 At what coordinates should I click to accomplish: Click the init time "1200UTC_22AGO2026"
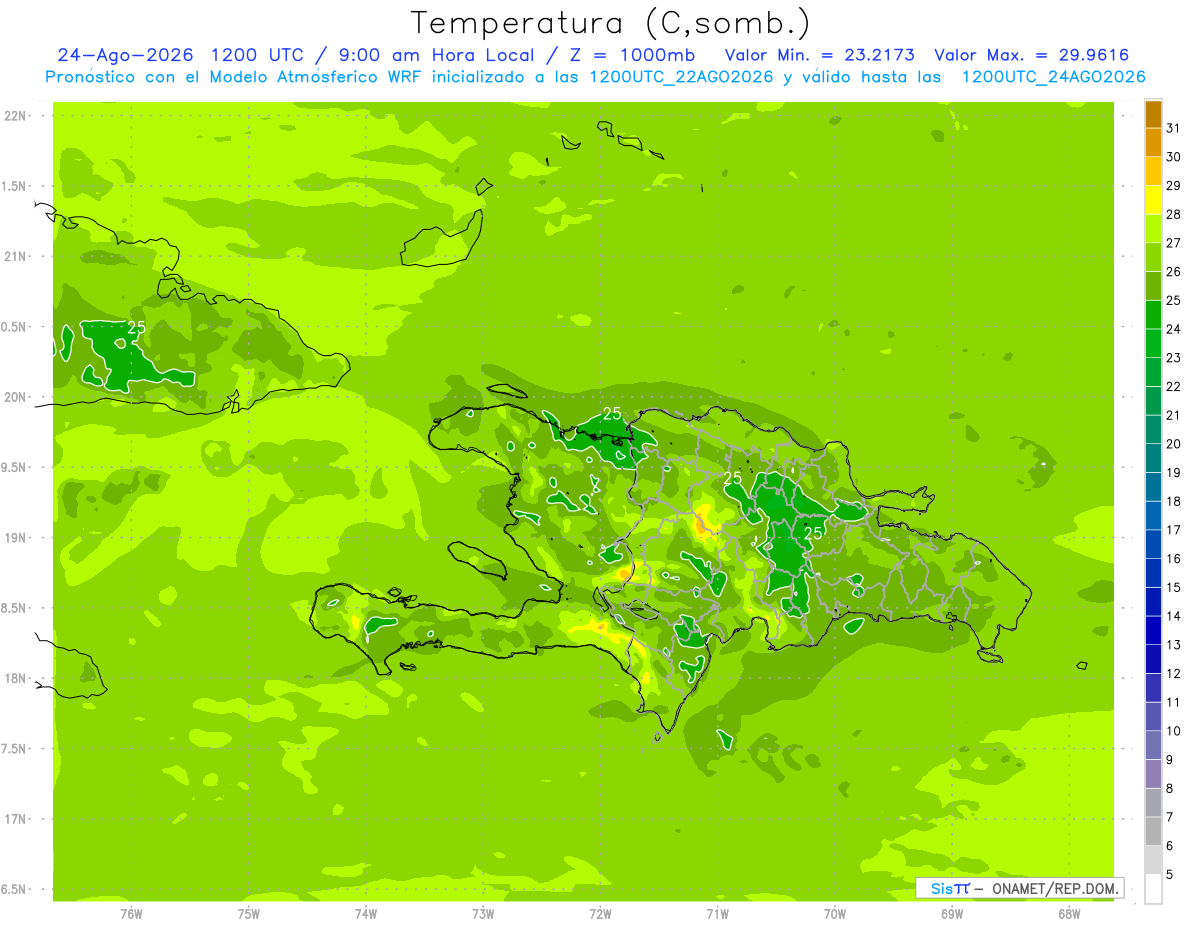(x=681, y=77)
